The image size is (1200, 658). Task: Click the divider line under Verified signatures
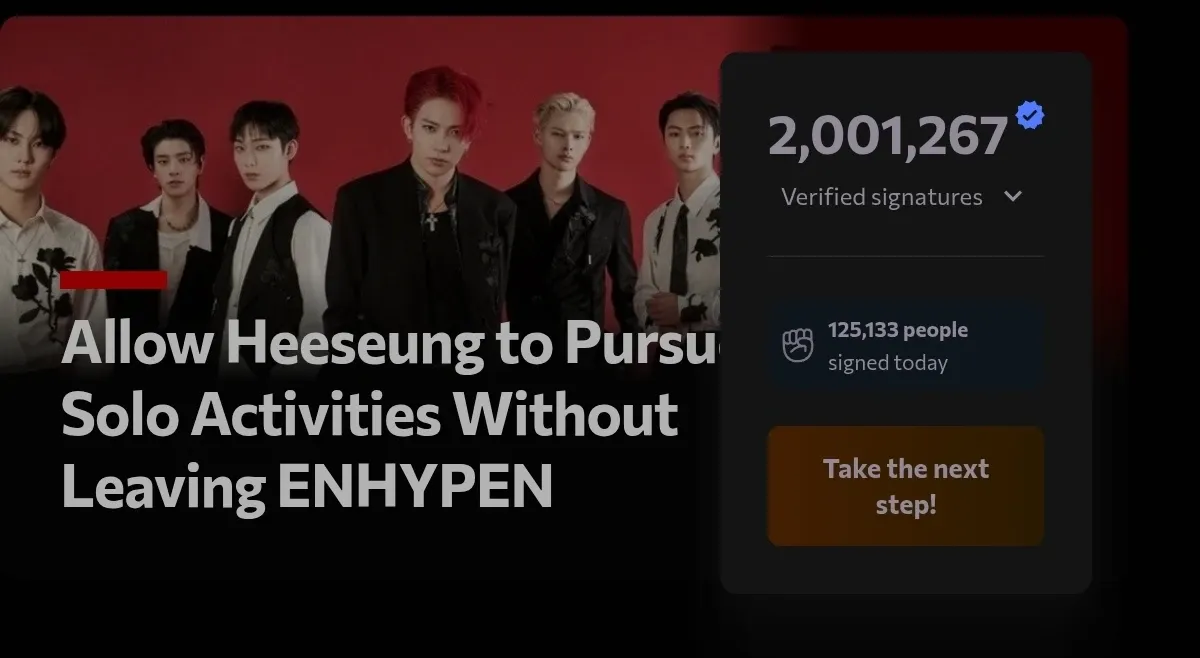click(x=906, y=256)
